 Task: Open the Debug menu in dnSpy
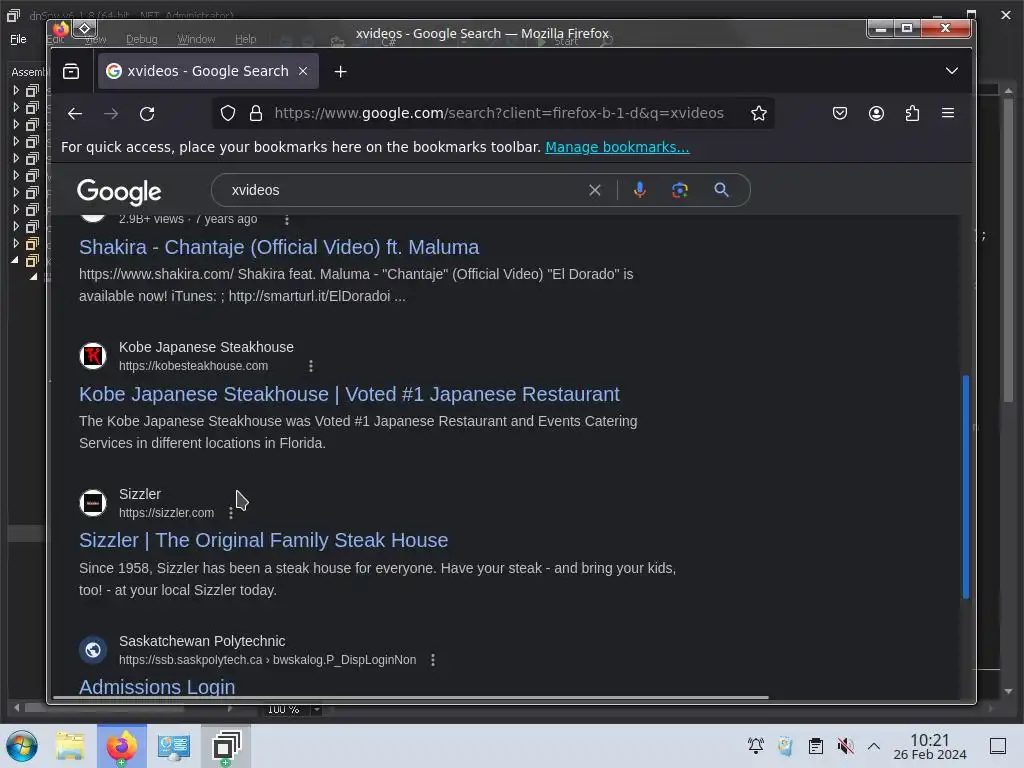coord(142,39)
